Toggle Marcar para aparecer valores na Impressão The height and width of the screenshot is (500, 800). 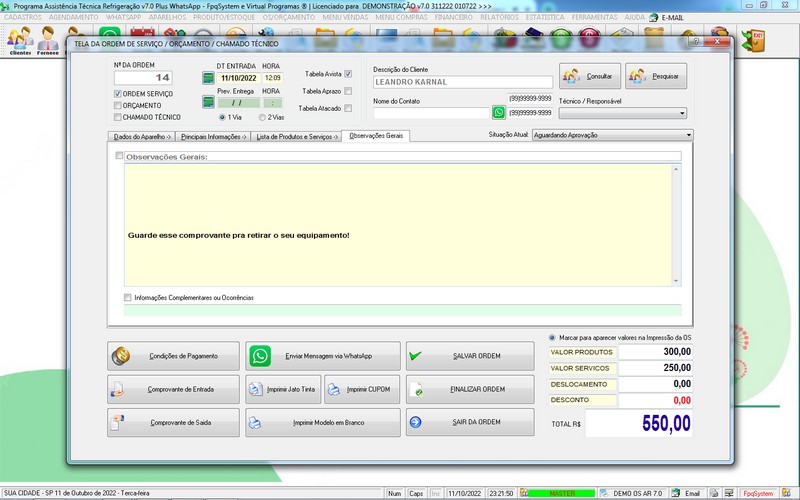[x=552, y=338]
